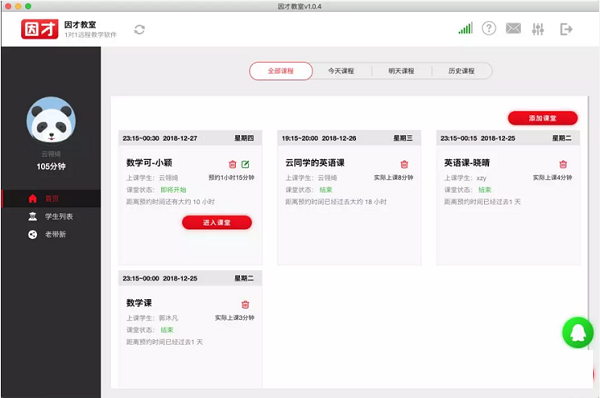Open the help question mark icon
The width and height of the screenshot is (600, 398).
[489, 28]
